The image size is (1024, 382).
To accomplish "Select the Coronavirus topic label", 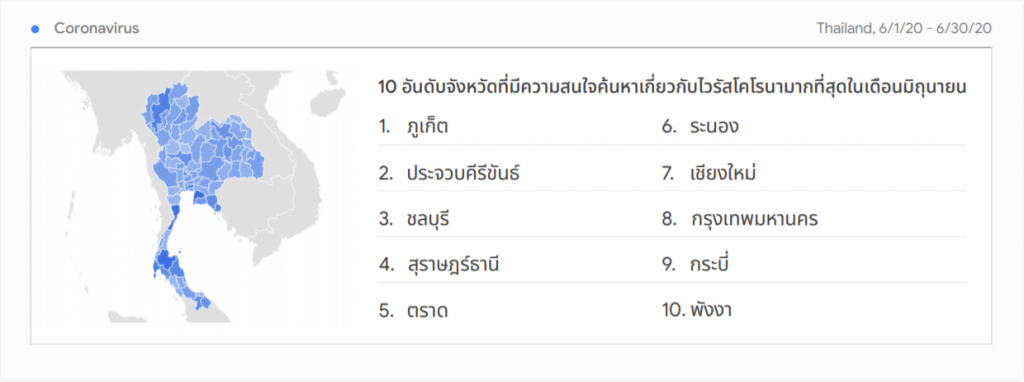I will point(96,29).
